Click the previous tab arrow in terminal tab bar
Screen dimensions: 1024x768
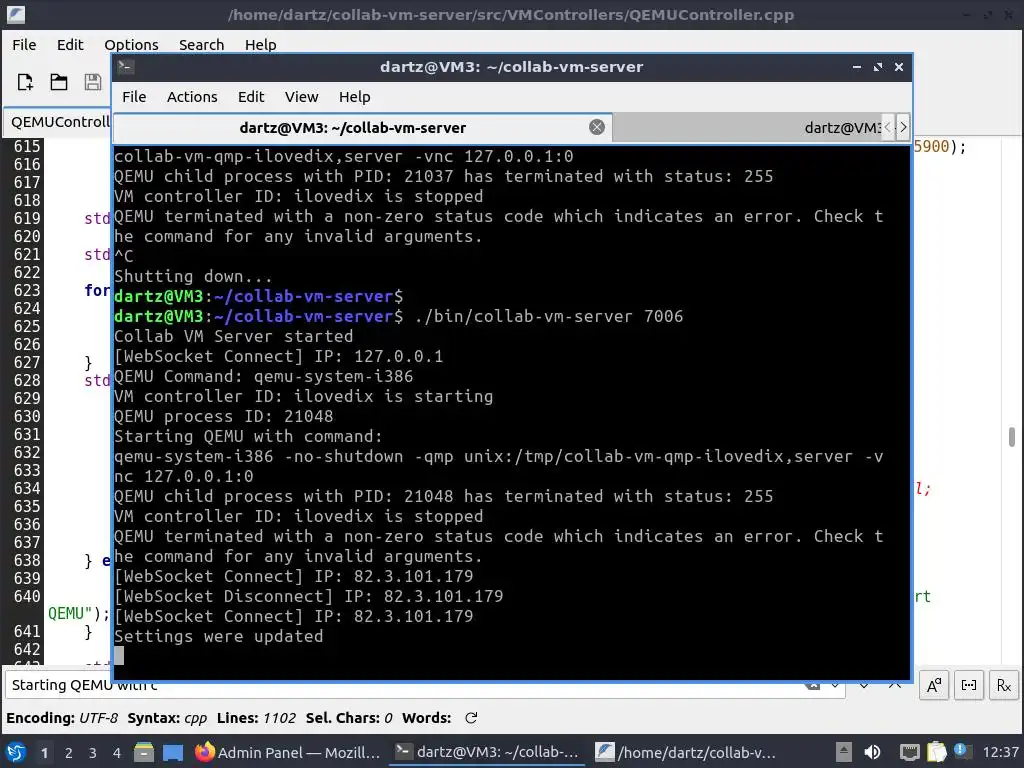click(888, 127)
